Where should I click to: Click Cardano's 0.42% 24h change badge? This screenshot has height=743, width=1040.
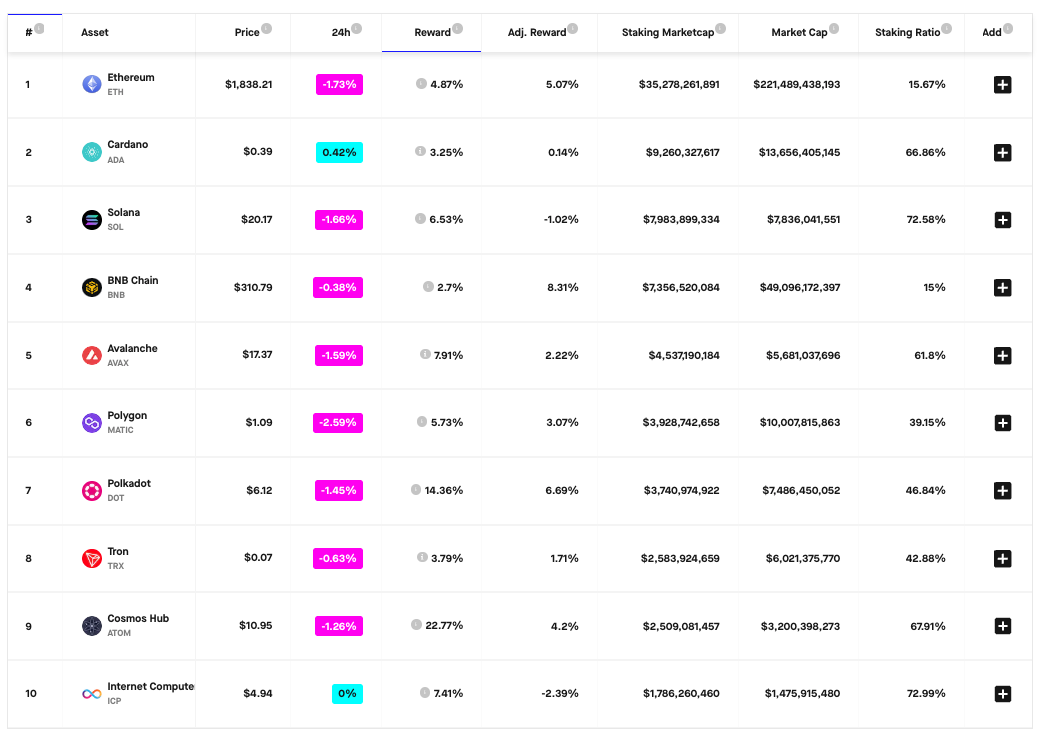tap(339, 153)
